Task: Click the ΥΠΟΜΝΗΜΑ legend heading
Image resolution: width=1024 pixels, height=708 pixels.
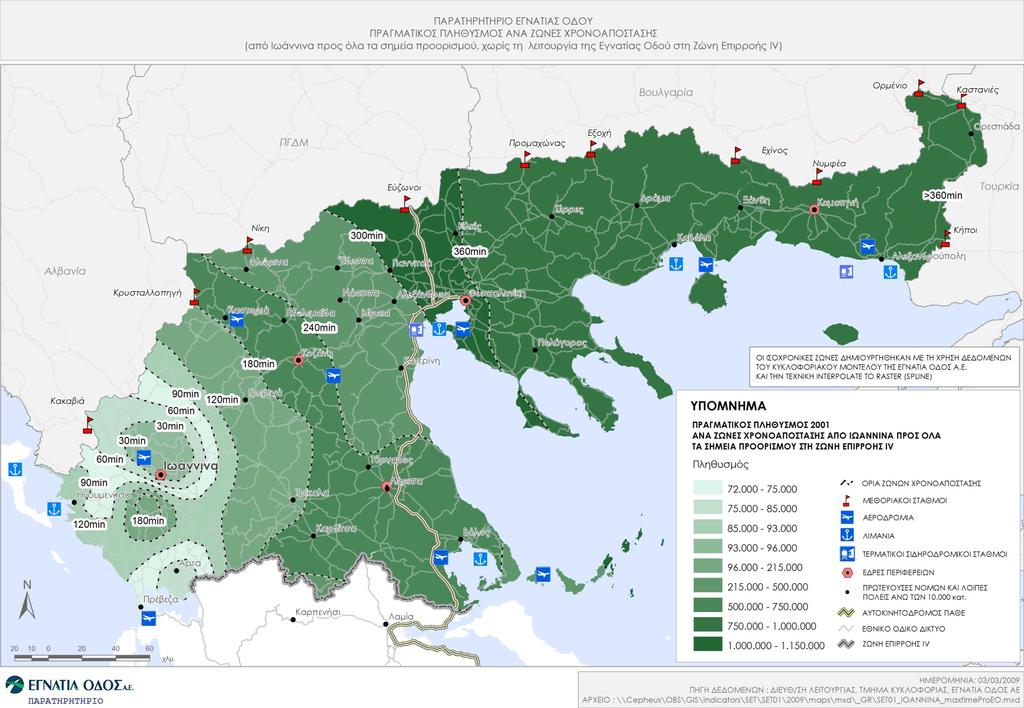Action: [x=728, y=406]
